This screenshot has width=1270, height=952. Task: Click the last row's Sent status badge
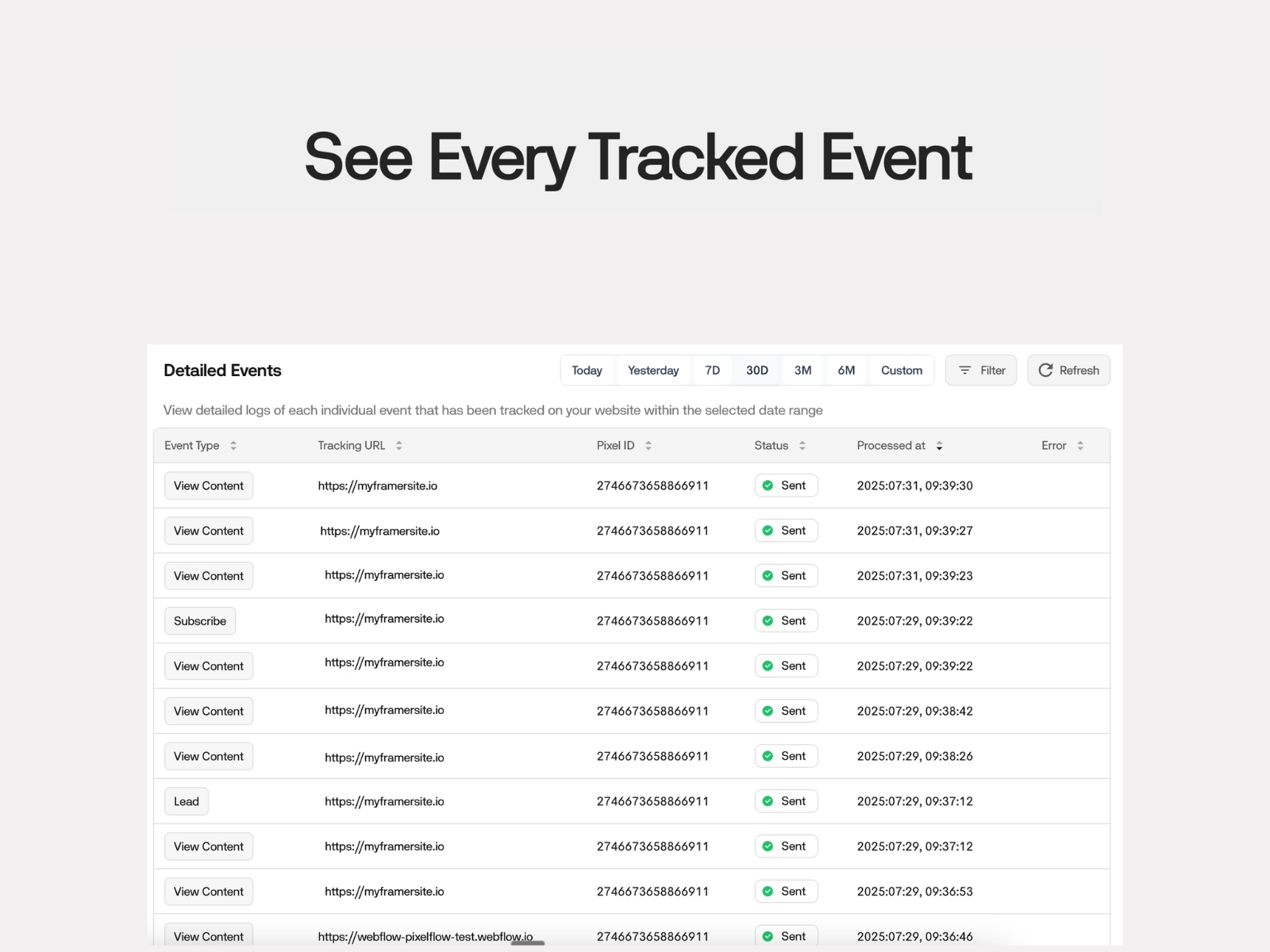coord(786,936)
